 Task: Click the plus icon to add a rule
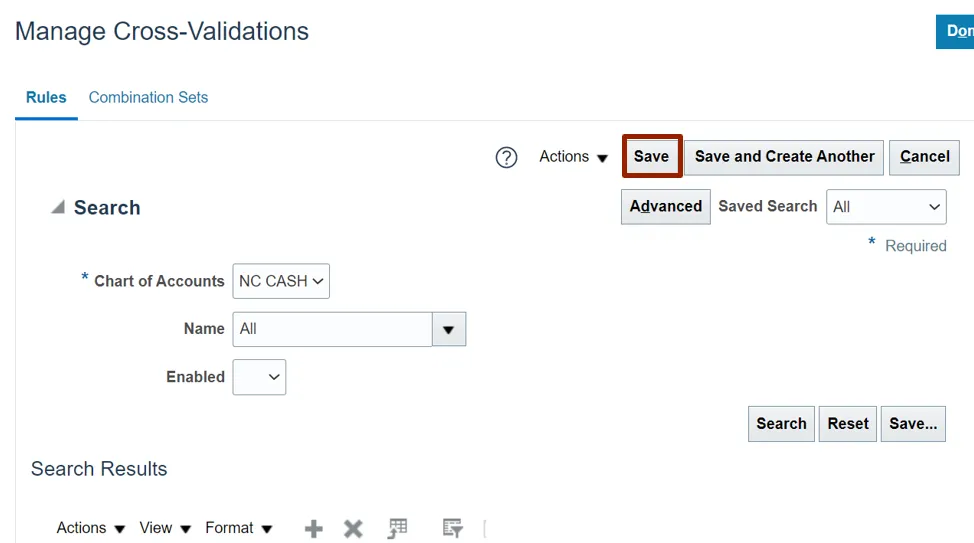click(314, 529)
